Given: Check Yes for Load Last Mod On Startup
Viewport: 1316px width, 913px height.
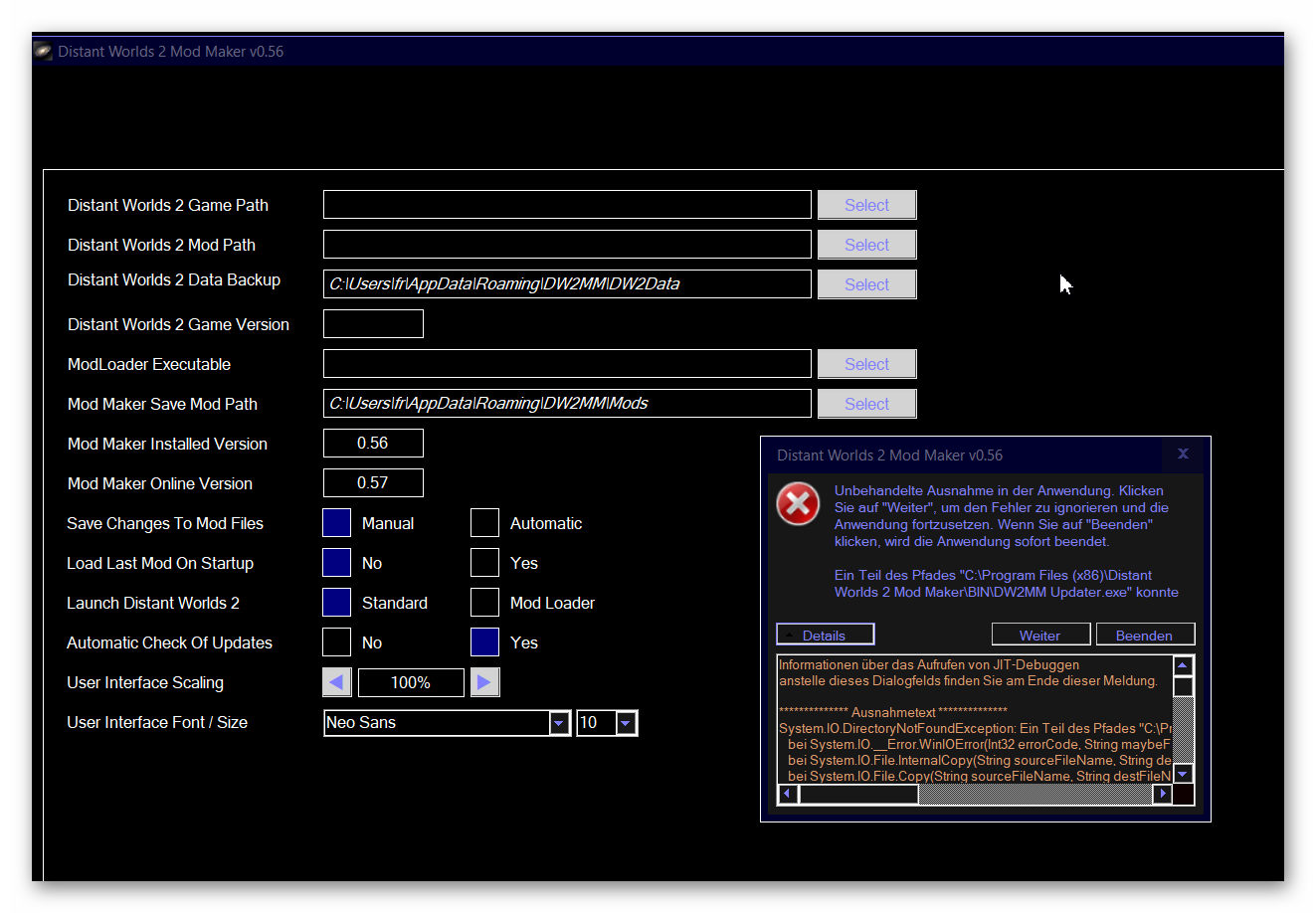Looking at the screenshot, I should click(484, 563).
